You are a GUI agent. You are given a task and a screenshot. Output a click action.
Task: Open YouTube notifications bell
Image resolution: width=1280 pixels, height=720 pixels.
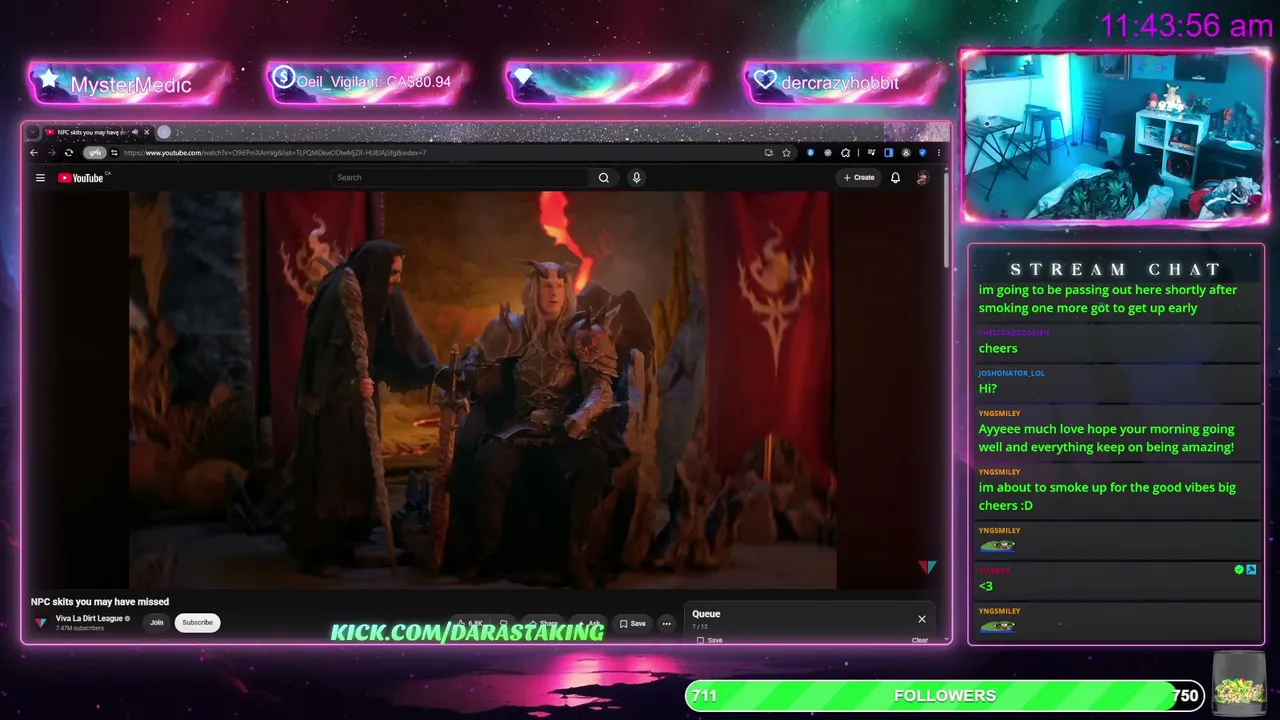pos(895,178)
